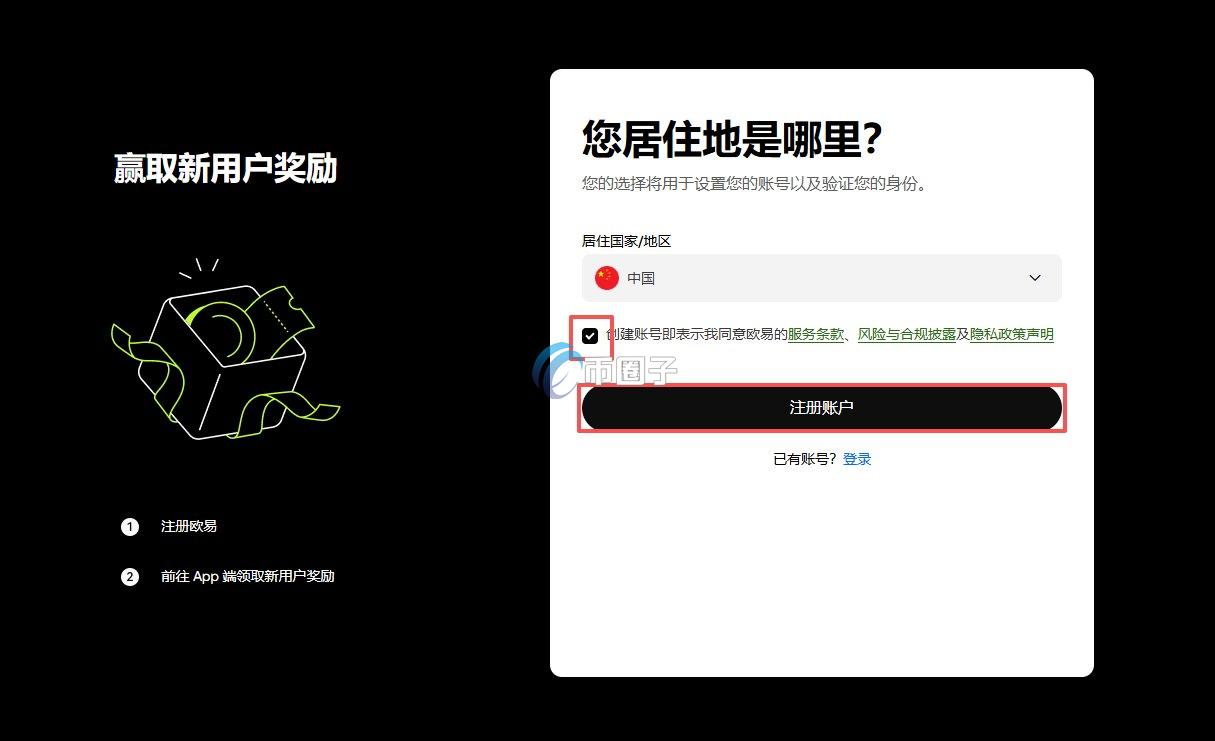Click the circled 2 beside 前往 App 端领取新用户奖励

coord(130,576)
